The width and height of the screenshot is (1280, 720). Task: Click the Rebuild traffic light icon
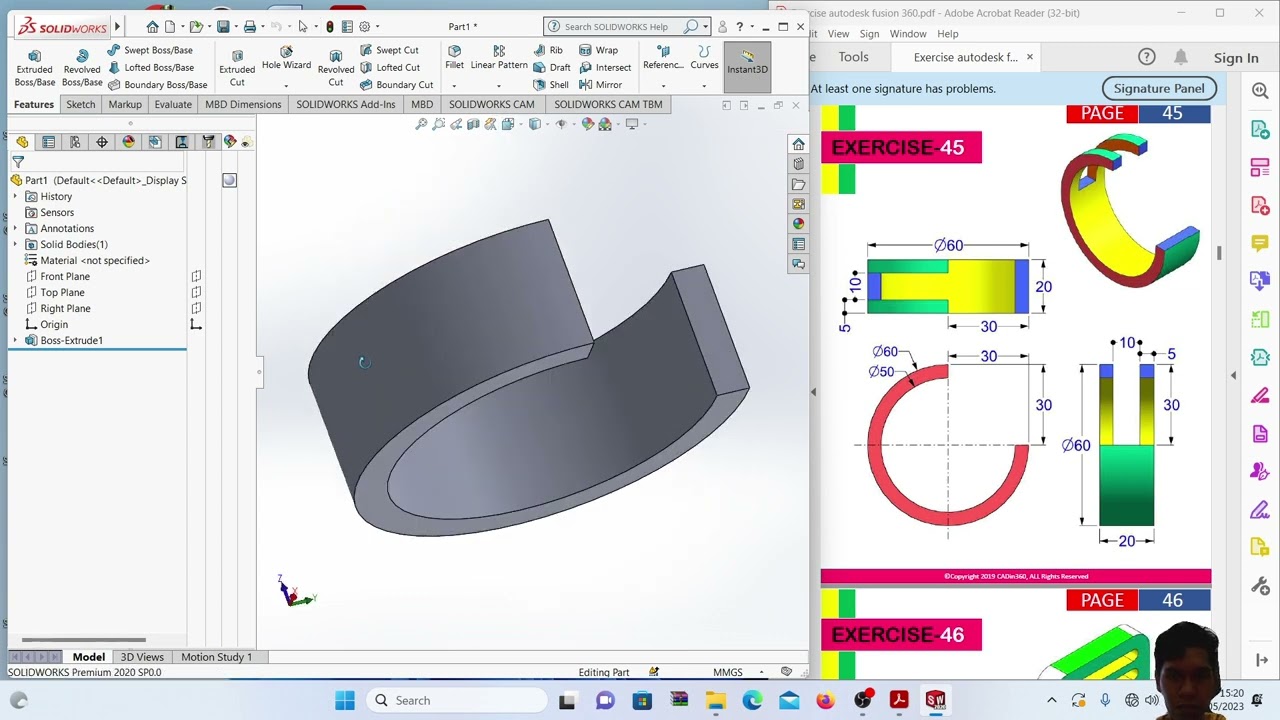point(330,27)
